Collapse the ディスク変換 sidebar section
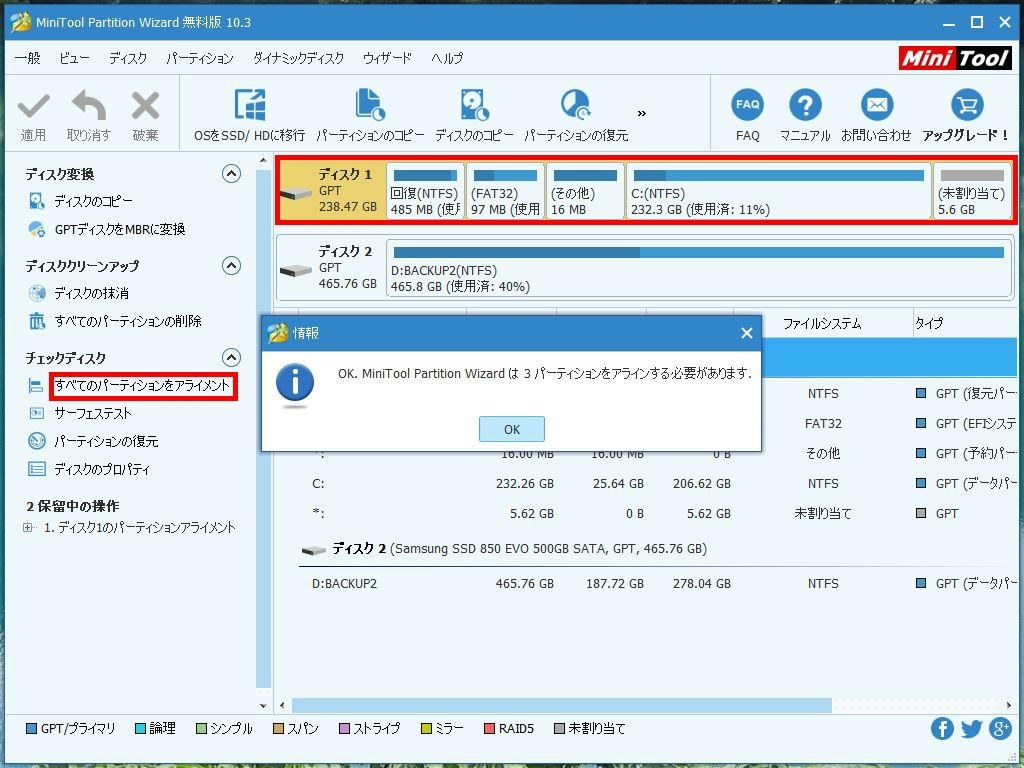1024x768 pixels. pyautogui.click(x=231, y=173)
